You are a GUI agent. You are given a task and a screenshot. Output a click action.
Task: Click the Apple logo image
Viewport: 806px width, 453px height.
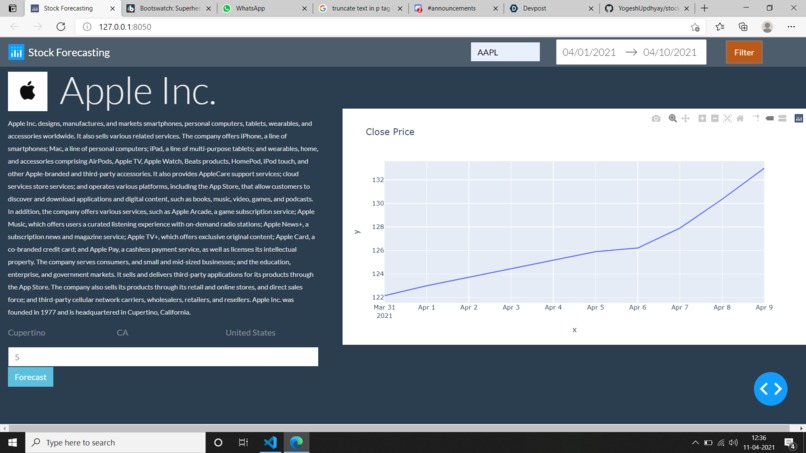28,92
